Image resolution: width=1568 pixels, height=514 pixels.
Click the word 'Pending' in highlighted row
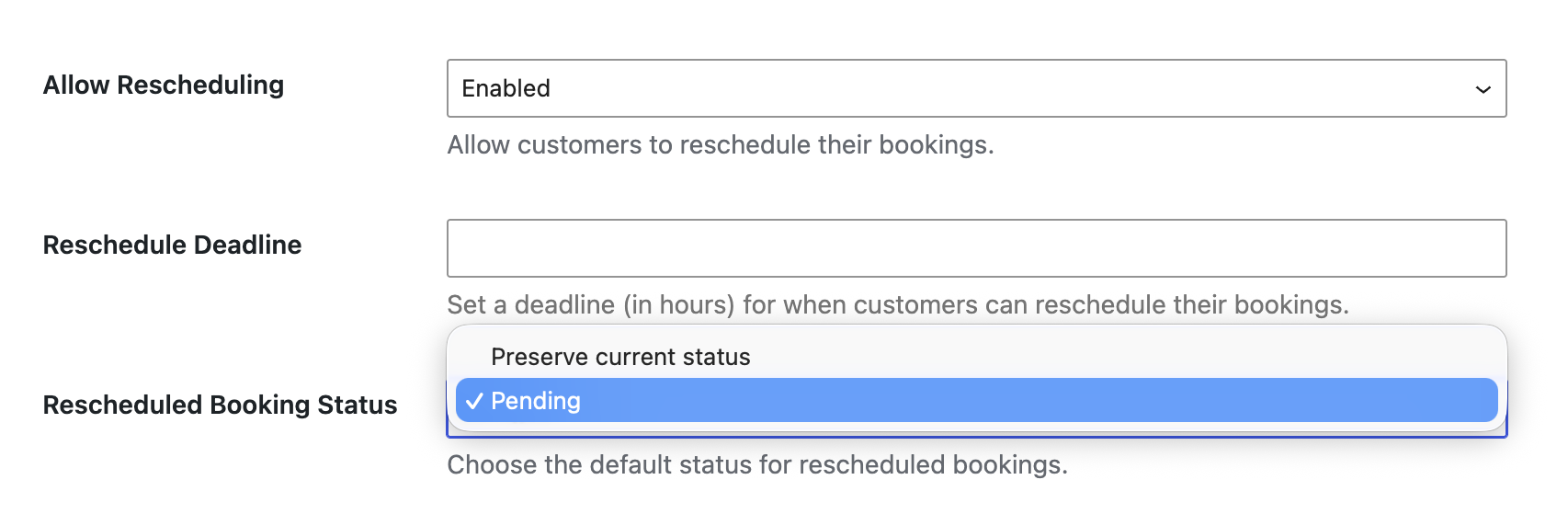536,401
